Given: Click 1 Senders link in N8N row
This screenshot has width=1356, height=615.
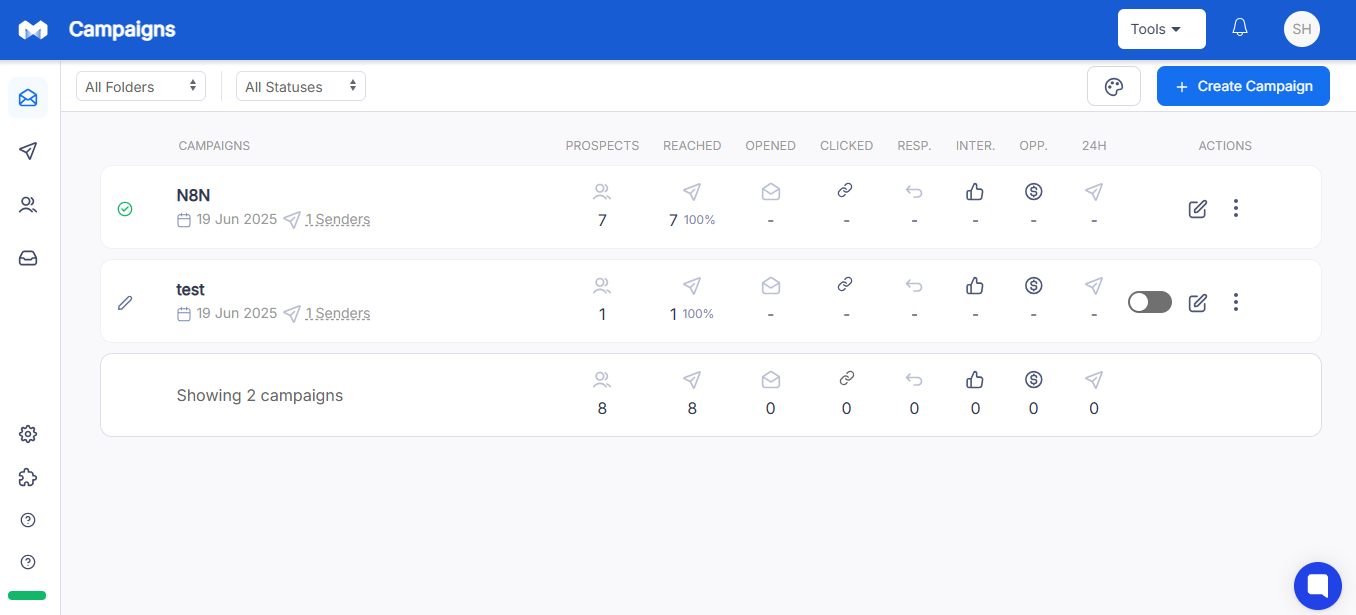Looking at the screenshot, I should tap(338, 220).
